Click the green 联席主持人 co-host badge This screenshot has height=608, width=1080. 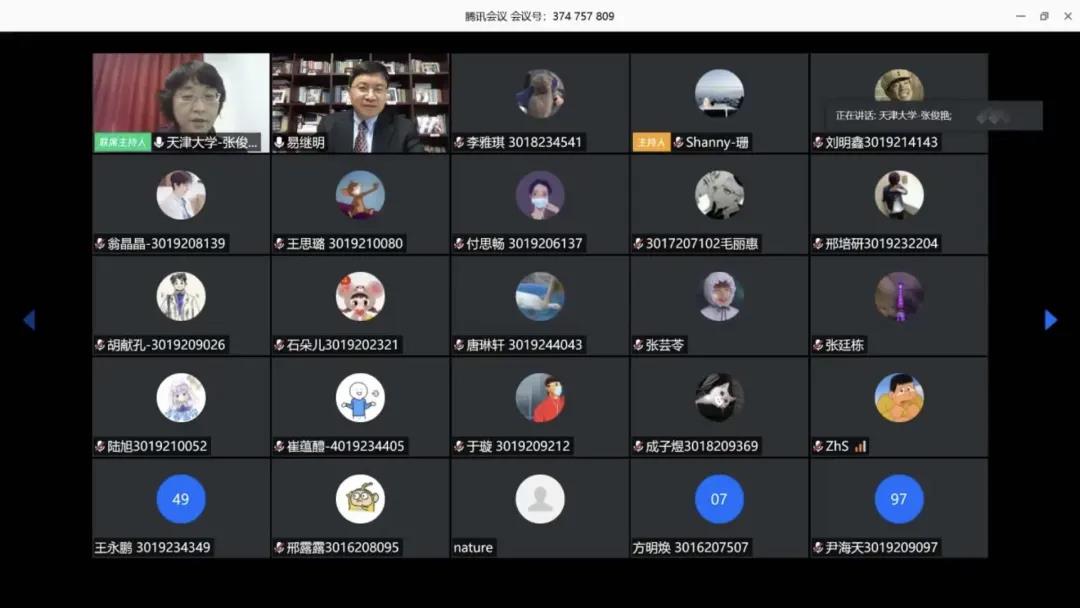pyautogui.click(x=121, y=142)
